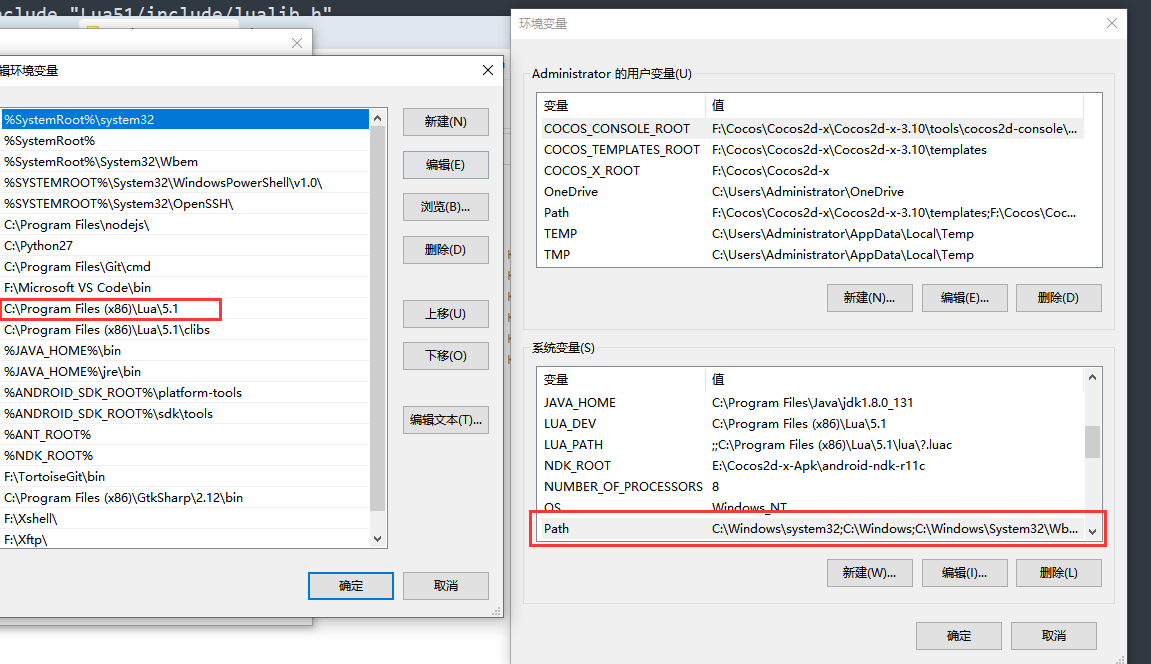
Task: Select the WindowsPowerShell\v1.0\ path entry
Action: tap(185, 183)
